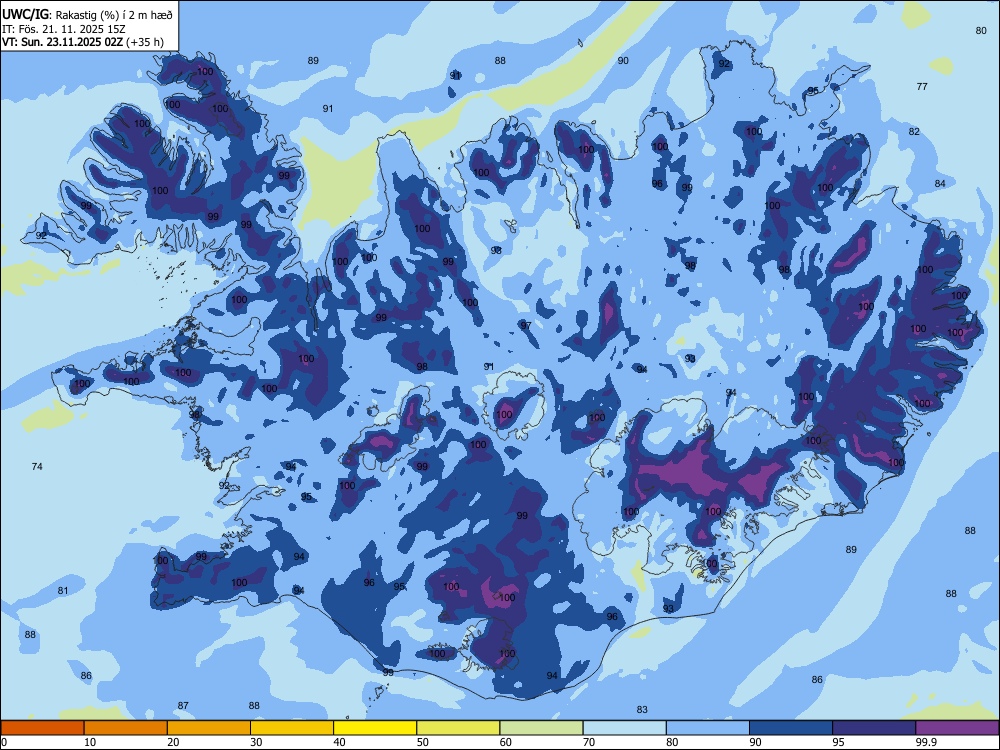Click the map value '90' north of Iceland
This screenshot has height=750, width=1000.
click(623, 61)
